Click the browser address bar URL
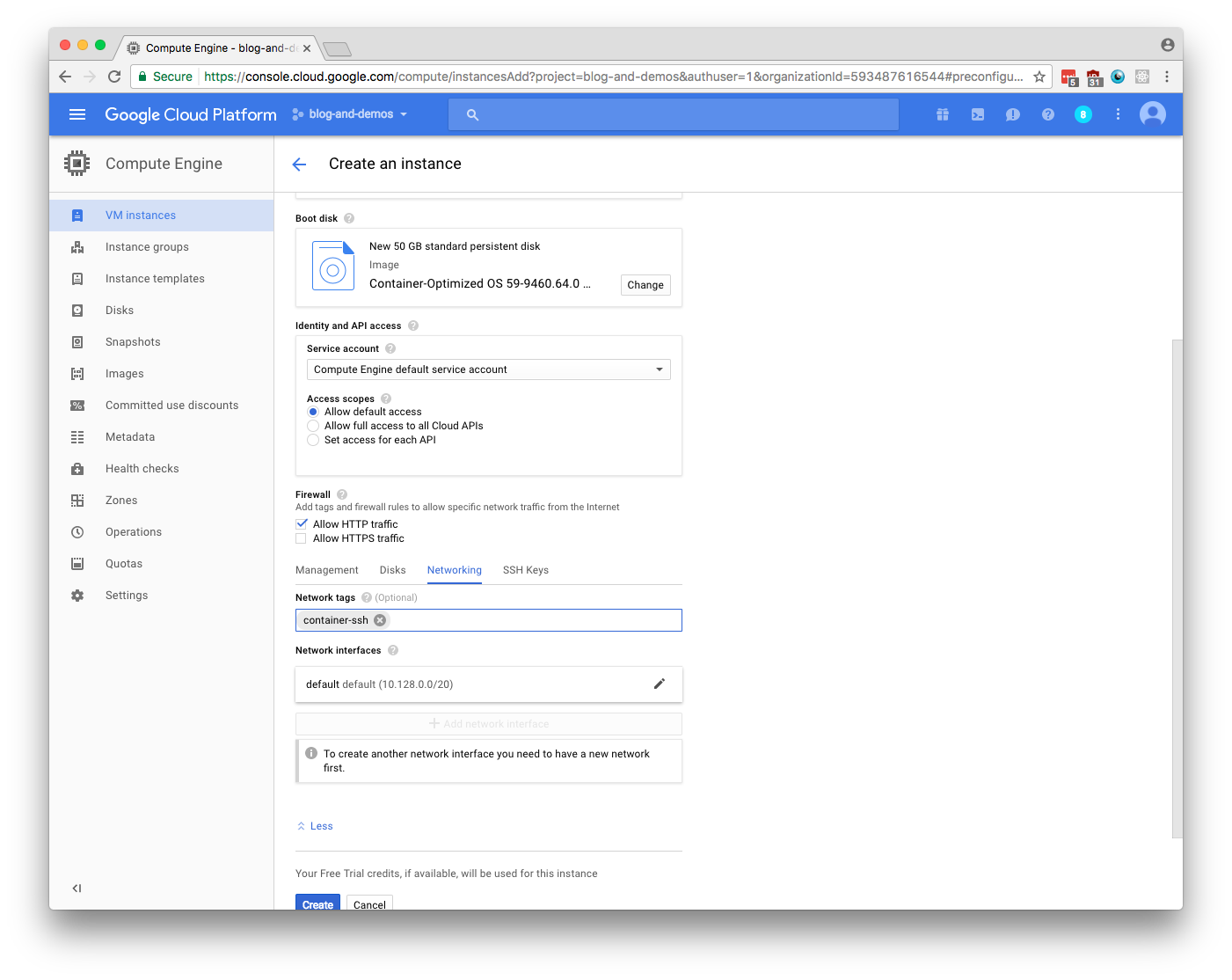 pyautogui.click(x=613, y=77)
